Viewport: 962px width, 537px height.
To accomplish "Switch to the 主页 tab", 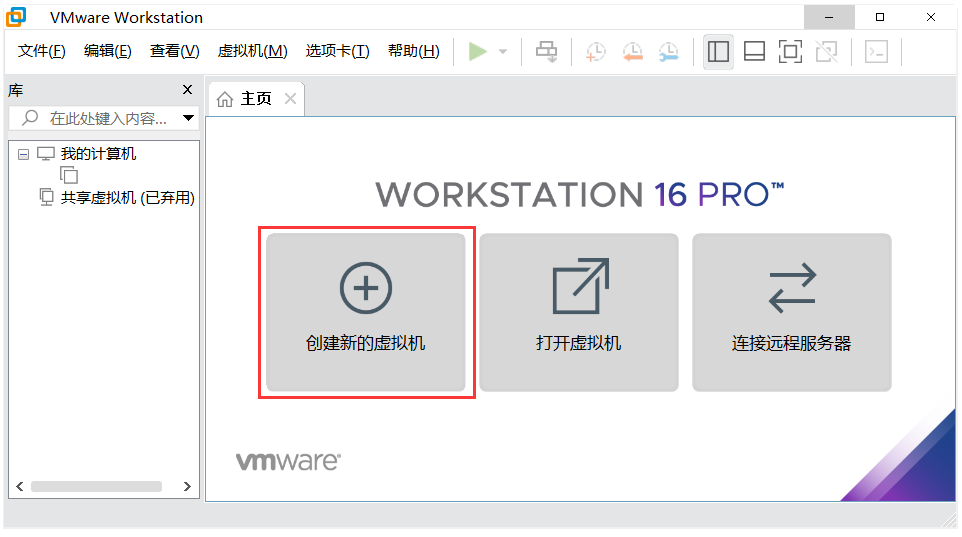I will click(256, 99).
